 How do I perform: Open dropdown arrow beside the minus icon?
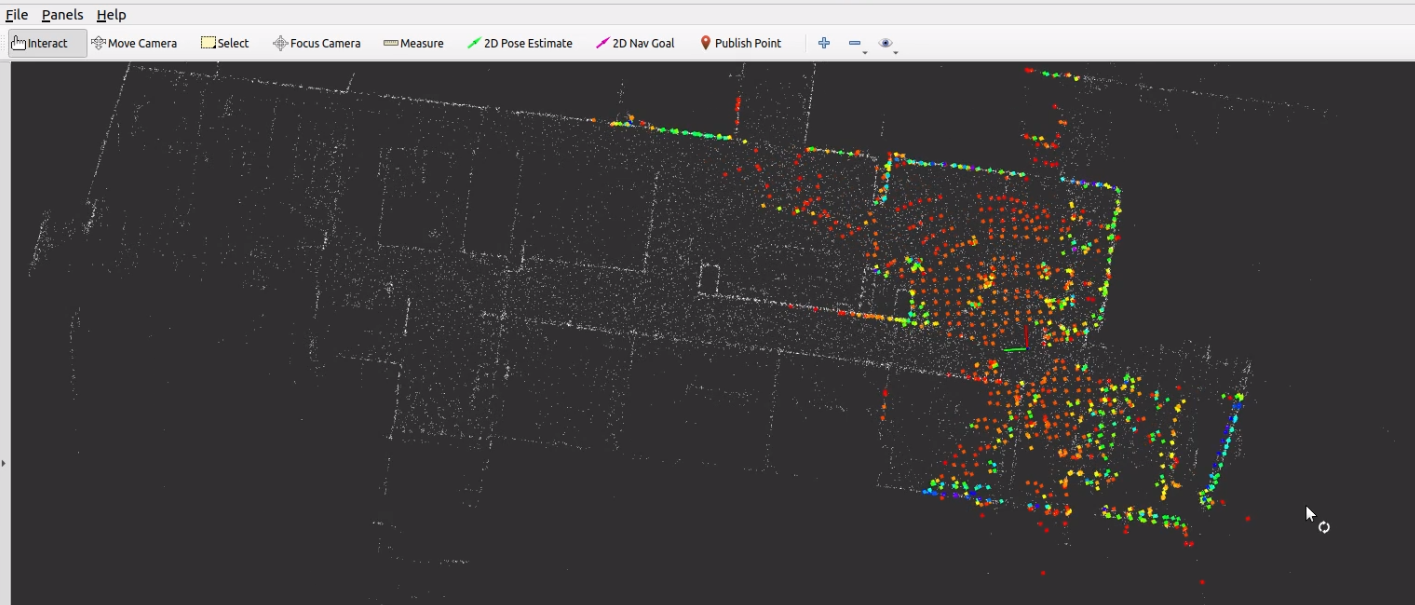click(x=865, y=52)
